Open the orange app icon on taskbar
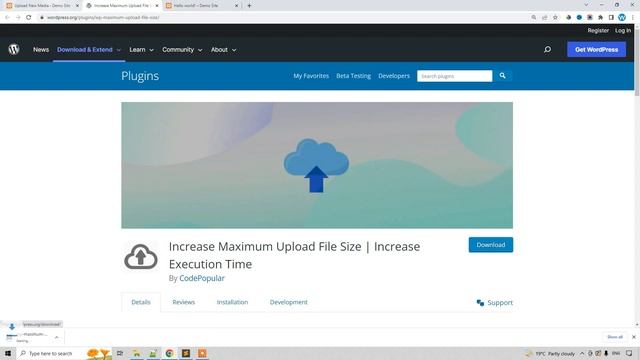 click(x=202, y=353)
